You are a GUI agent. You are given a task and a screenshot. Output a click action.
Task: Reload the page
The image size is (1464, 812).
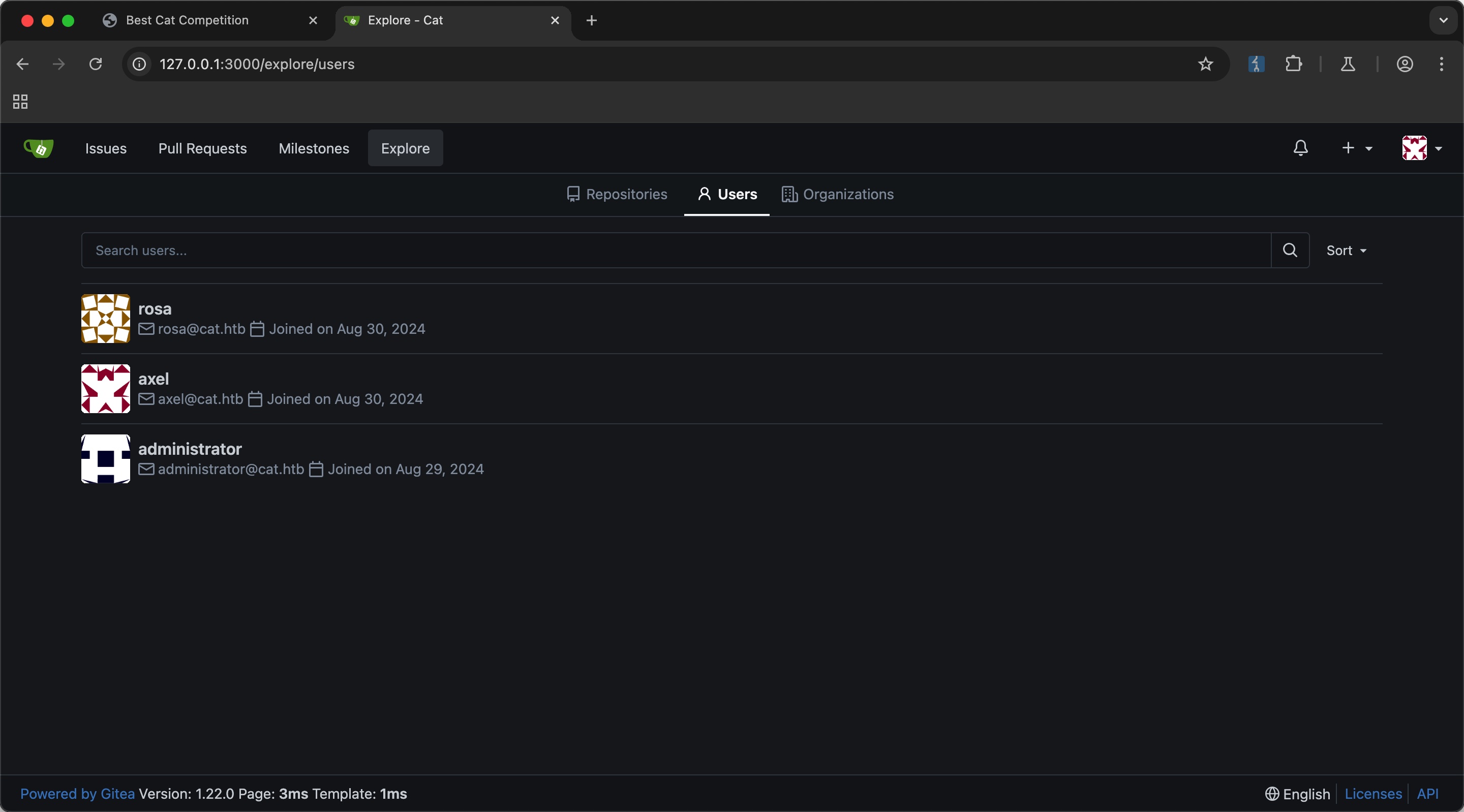96,64
